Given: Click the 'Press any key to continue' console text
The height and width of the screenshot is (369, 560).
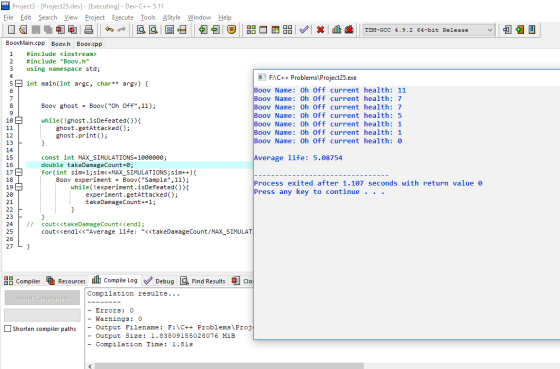Looking at the screenshot, I should pos(319,192).
